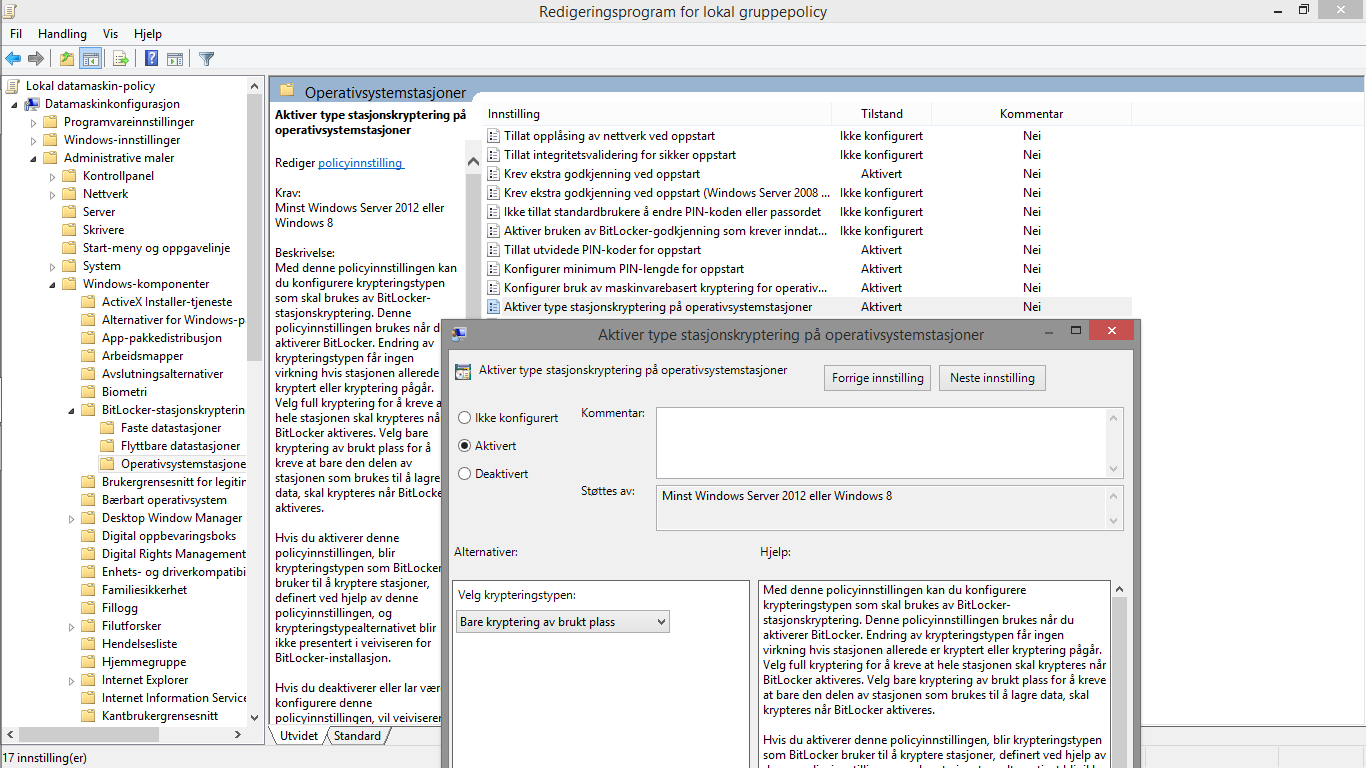Select 'Faste datastasjoner' folder in tree
The width and height of the screenshot is (1366, 768).
[x=171, y=428]
